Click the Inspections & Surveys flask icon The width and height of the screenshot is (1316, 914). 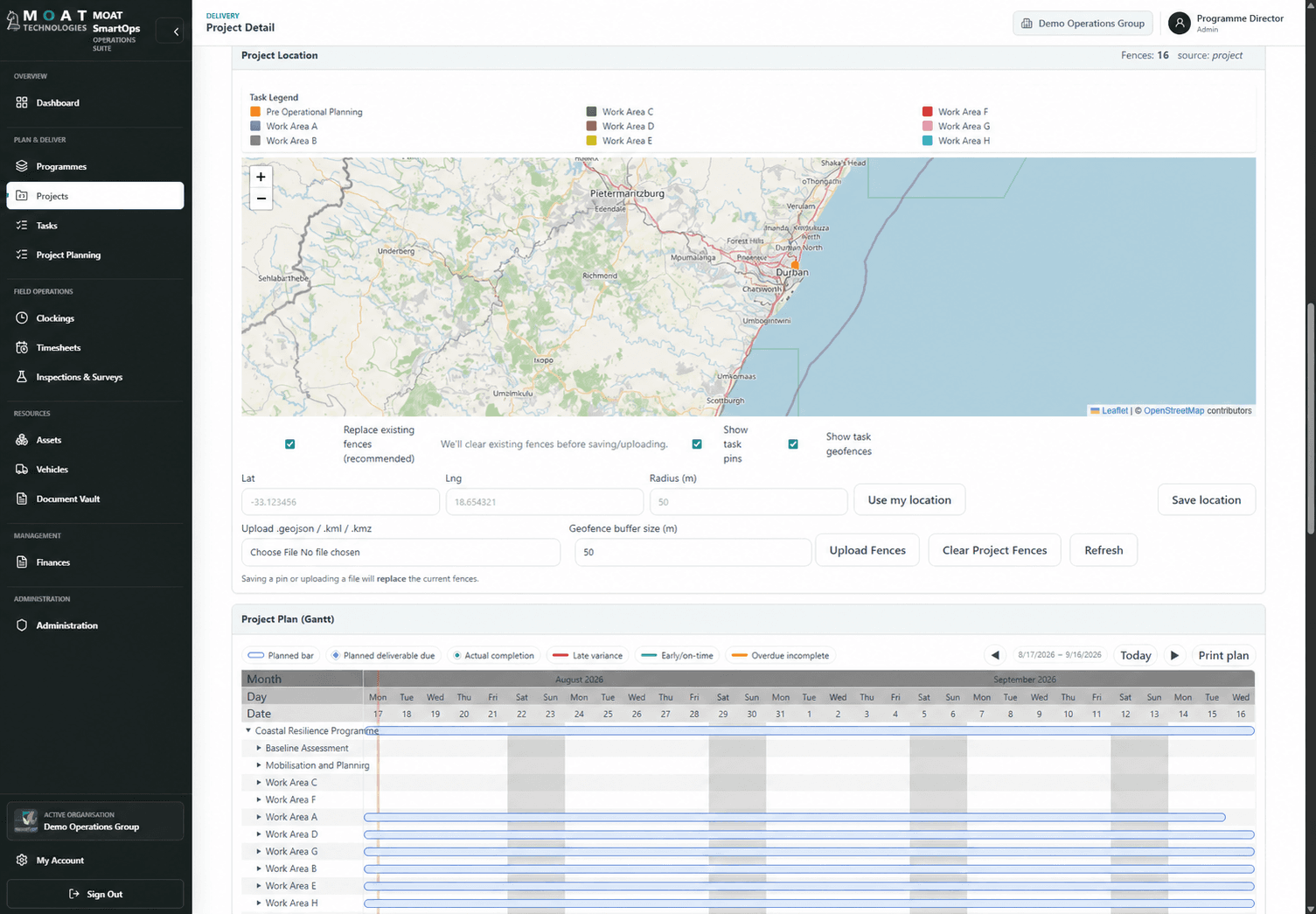click(x=22, y=377)
